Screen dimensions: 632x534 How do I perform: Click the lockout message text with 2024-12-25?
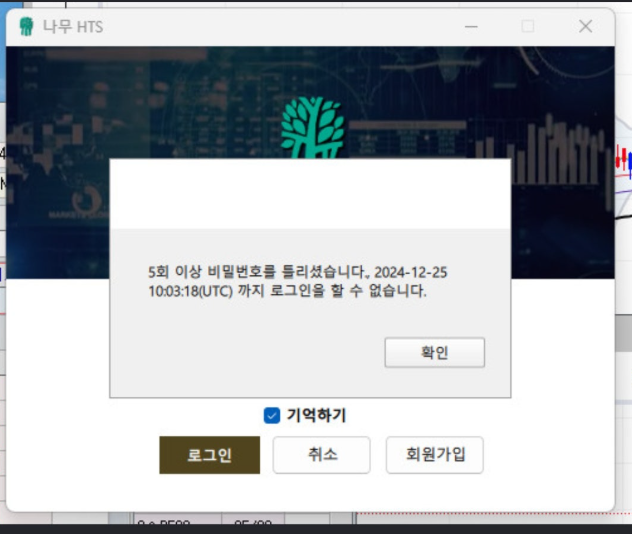click(298, 281)
